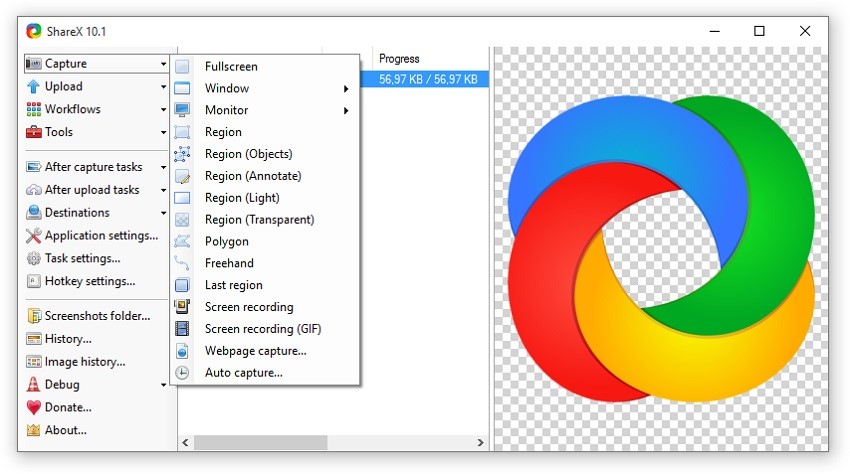Click the Screen recording (GIF) film icon
This screenshot has height=474, width=850.
[182, 329]
